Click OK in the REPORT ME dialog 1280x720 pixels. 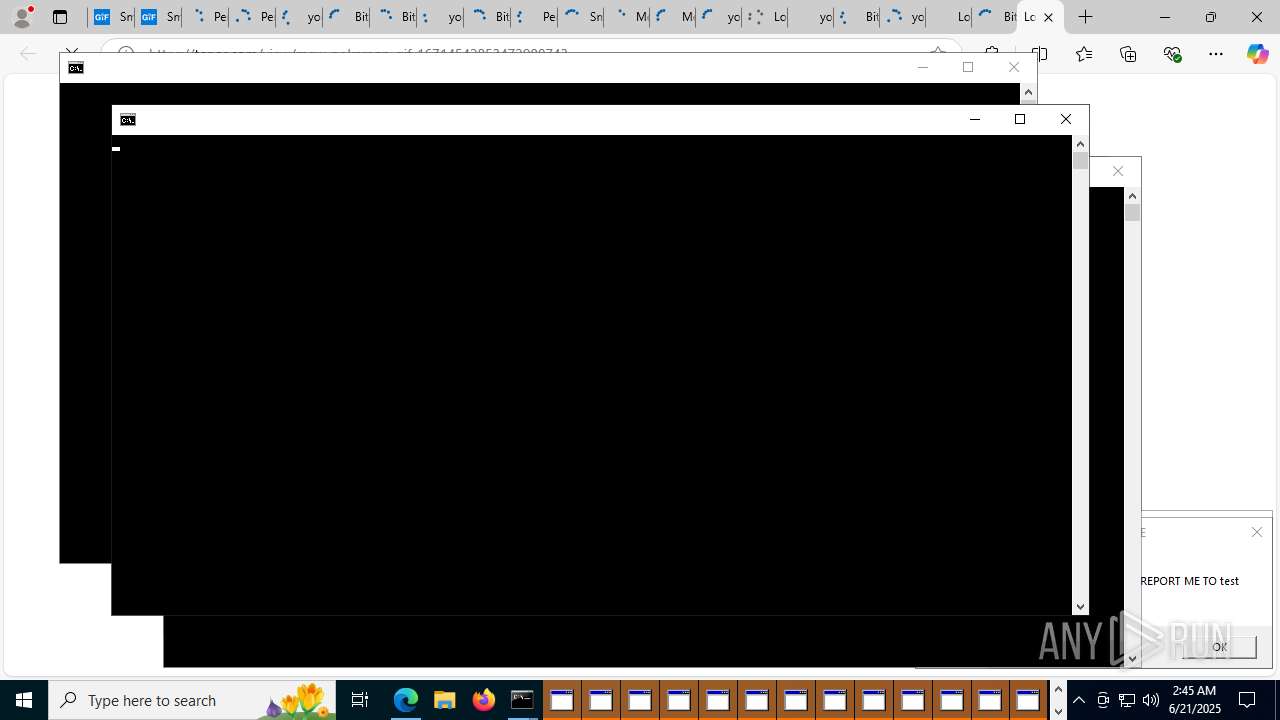(x=1219, y=647)
